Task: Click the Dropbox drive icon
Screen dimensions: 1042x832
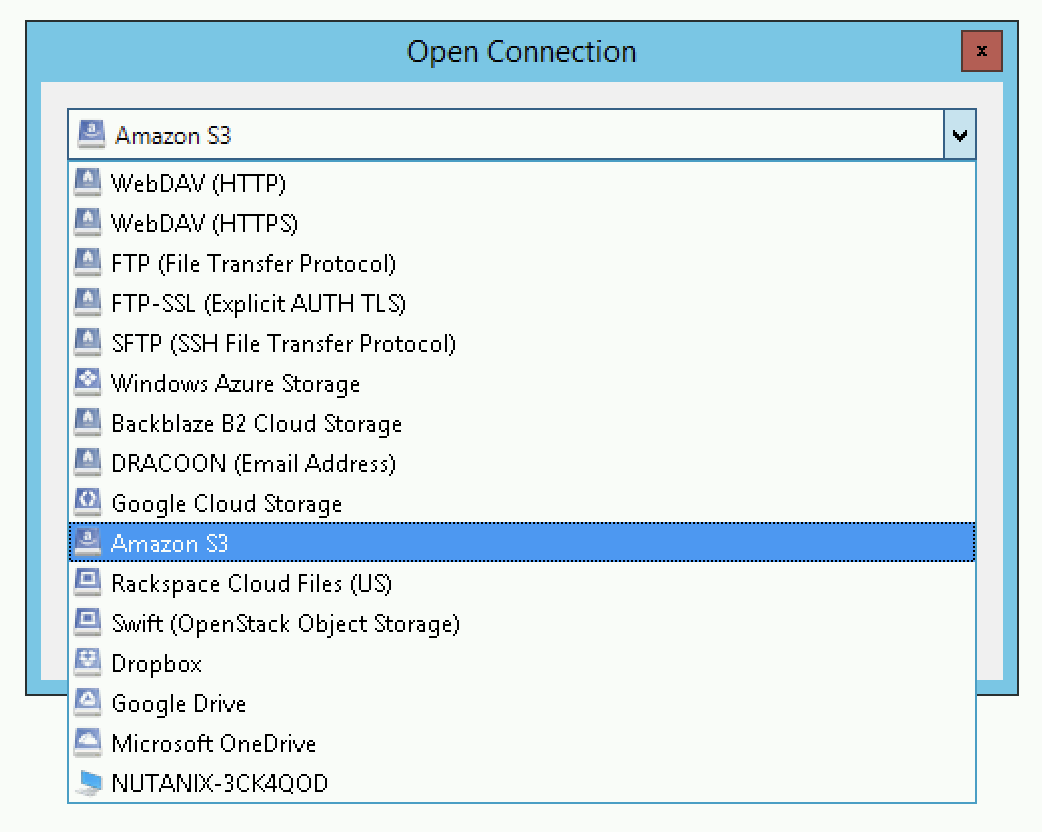Action: click(88, 663)
